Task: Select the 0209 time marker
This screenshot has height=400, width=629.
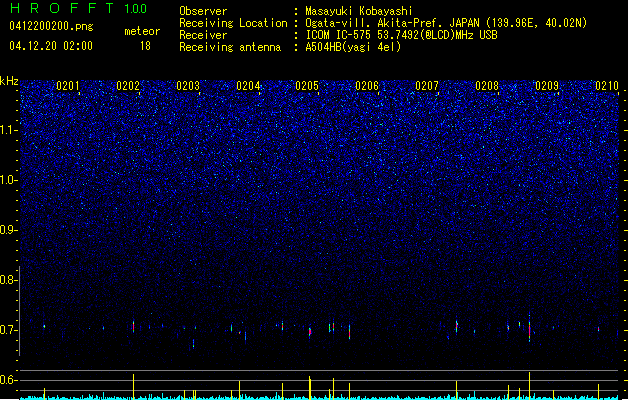Action: (x=547, y=86)
